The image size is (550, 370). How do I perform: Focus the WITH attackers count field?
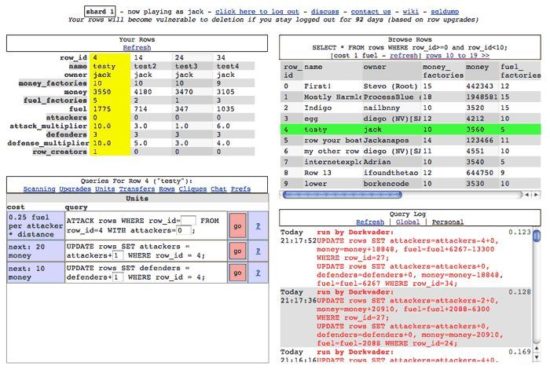coord(184,230)
